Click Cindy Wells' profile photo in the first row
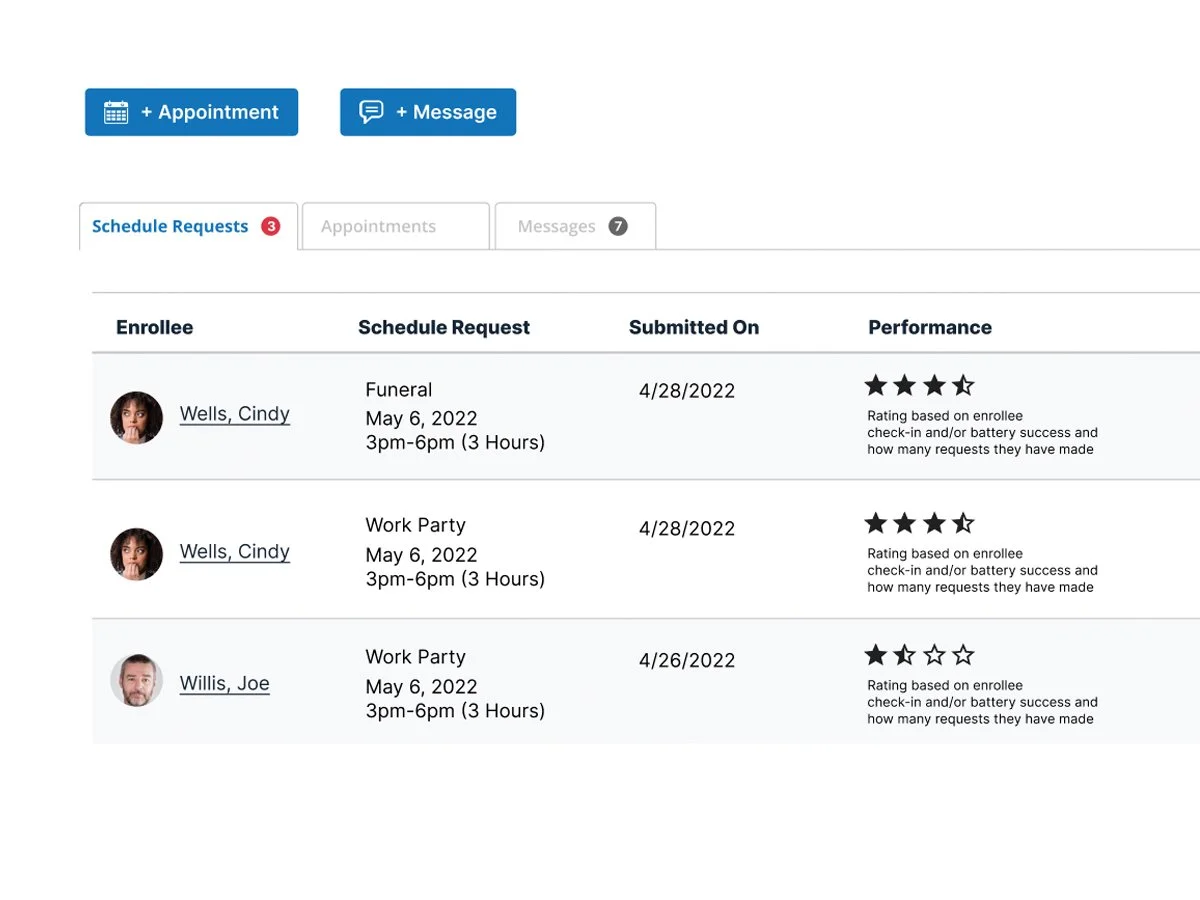 point(136,418)
